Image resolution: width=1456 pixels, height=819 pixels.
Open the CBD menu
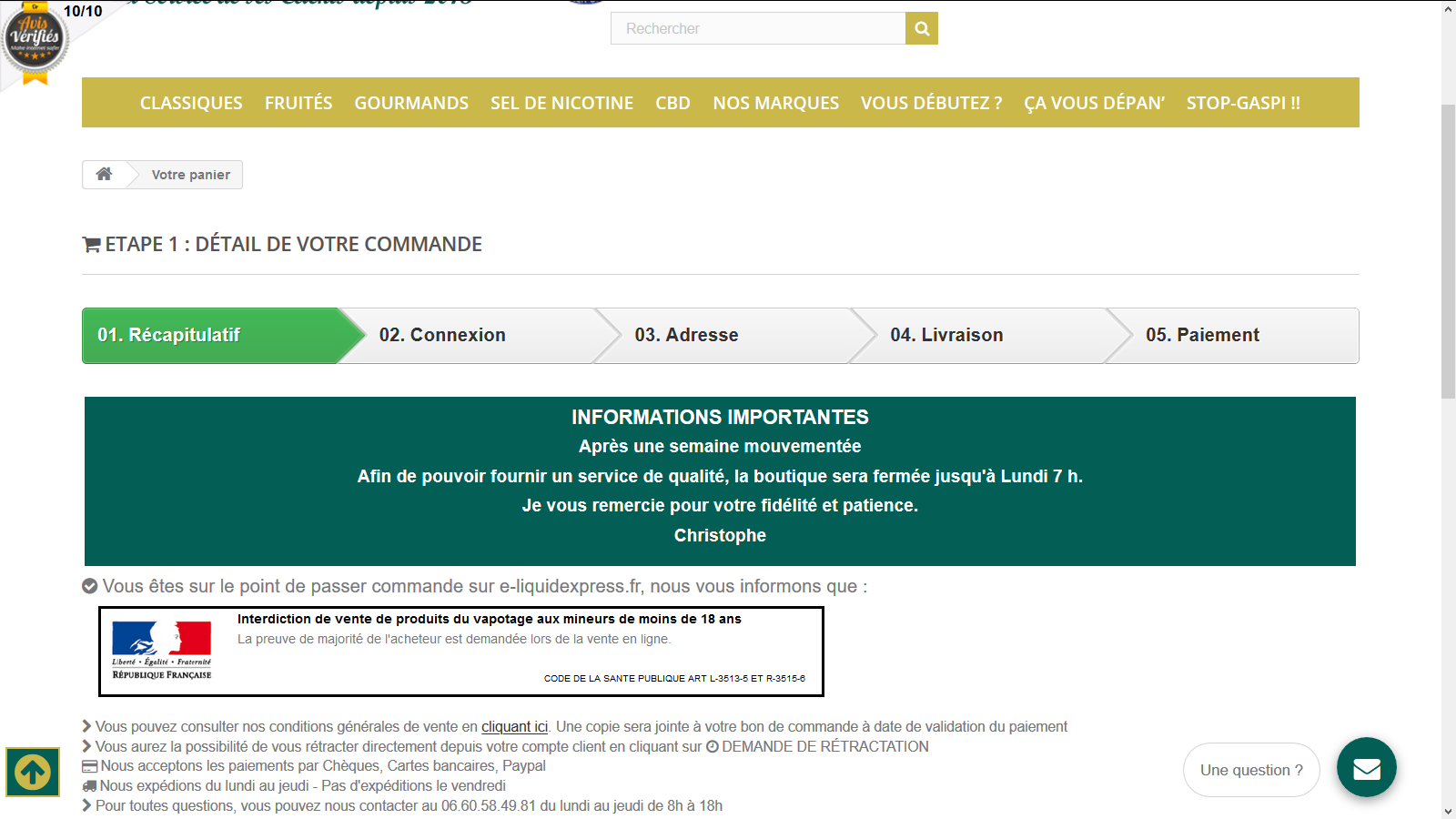coord(672,103)
